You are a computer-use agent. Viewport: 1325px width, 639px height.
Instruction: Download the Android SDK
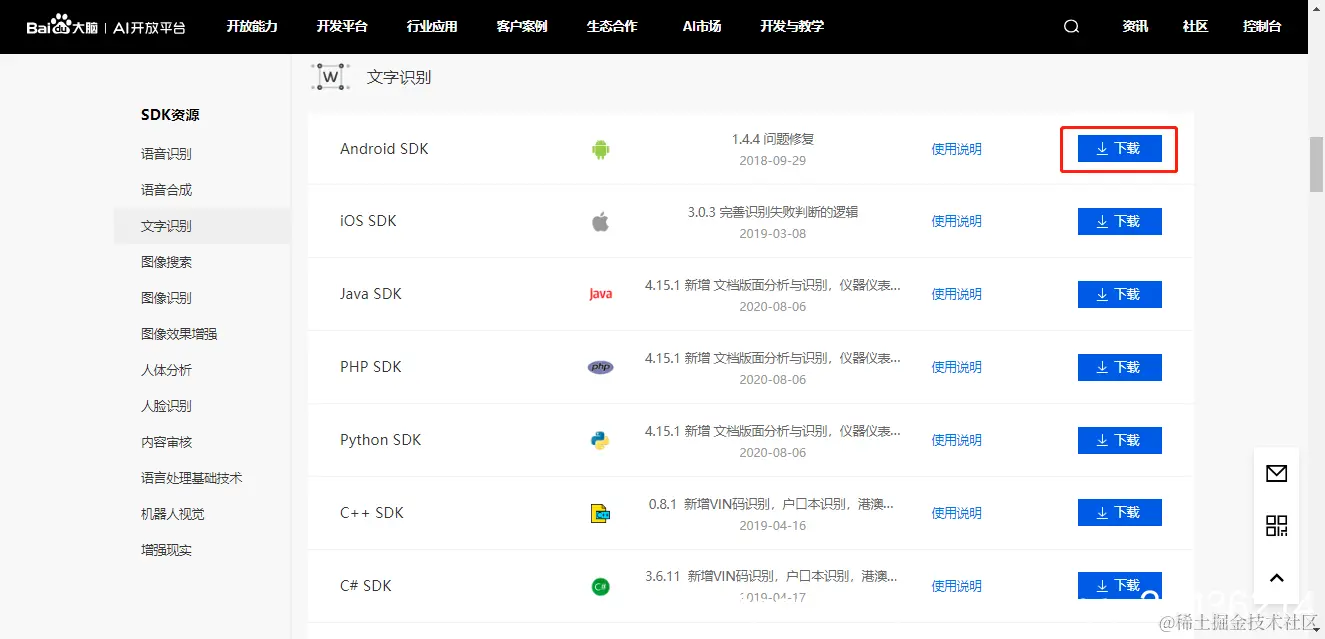pos(1120,149)
